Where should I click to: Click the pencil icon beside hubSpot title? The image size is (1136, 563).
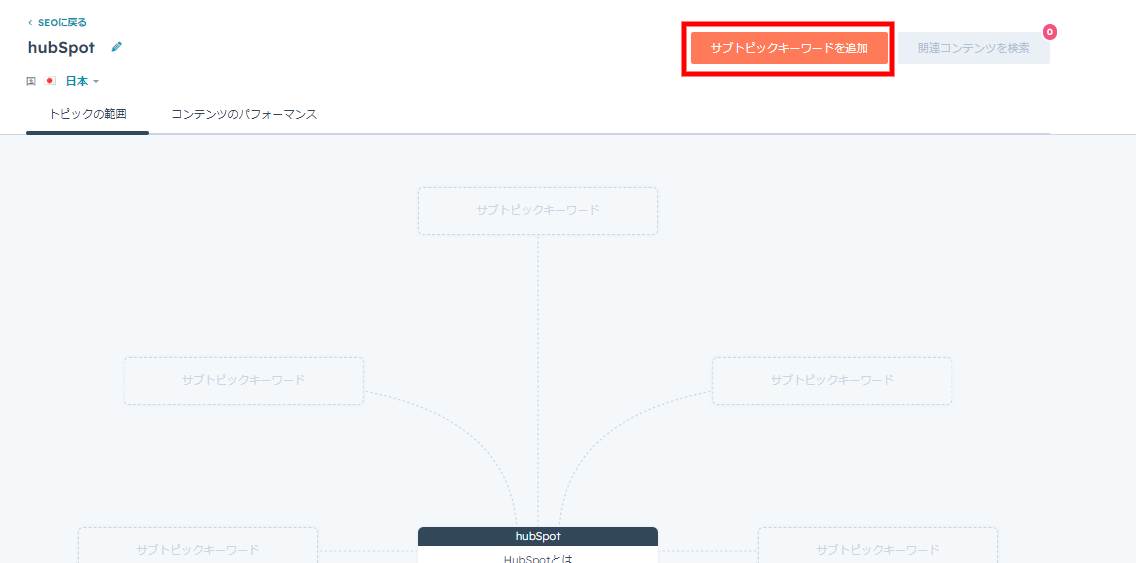tap(117, 47)
